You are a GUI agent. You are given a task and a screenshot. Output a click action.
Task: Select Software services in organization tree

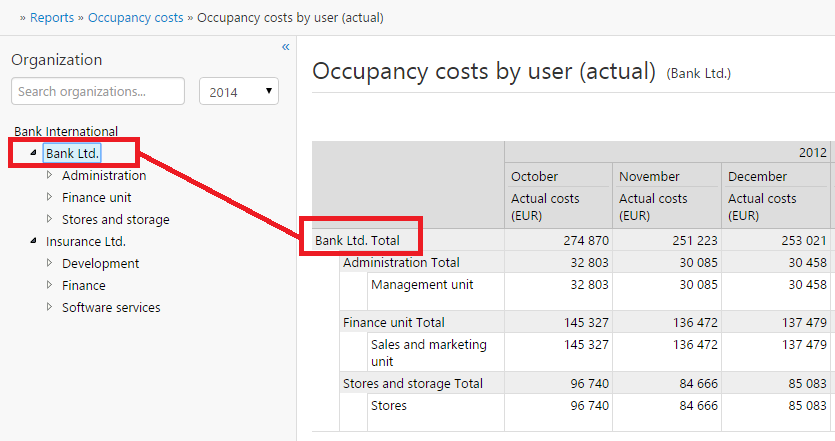click(x=111, y=307)
